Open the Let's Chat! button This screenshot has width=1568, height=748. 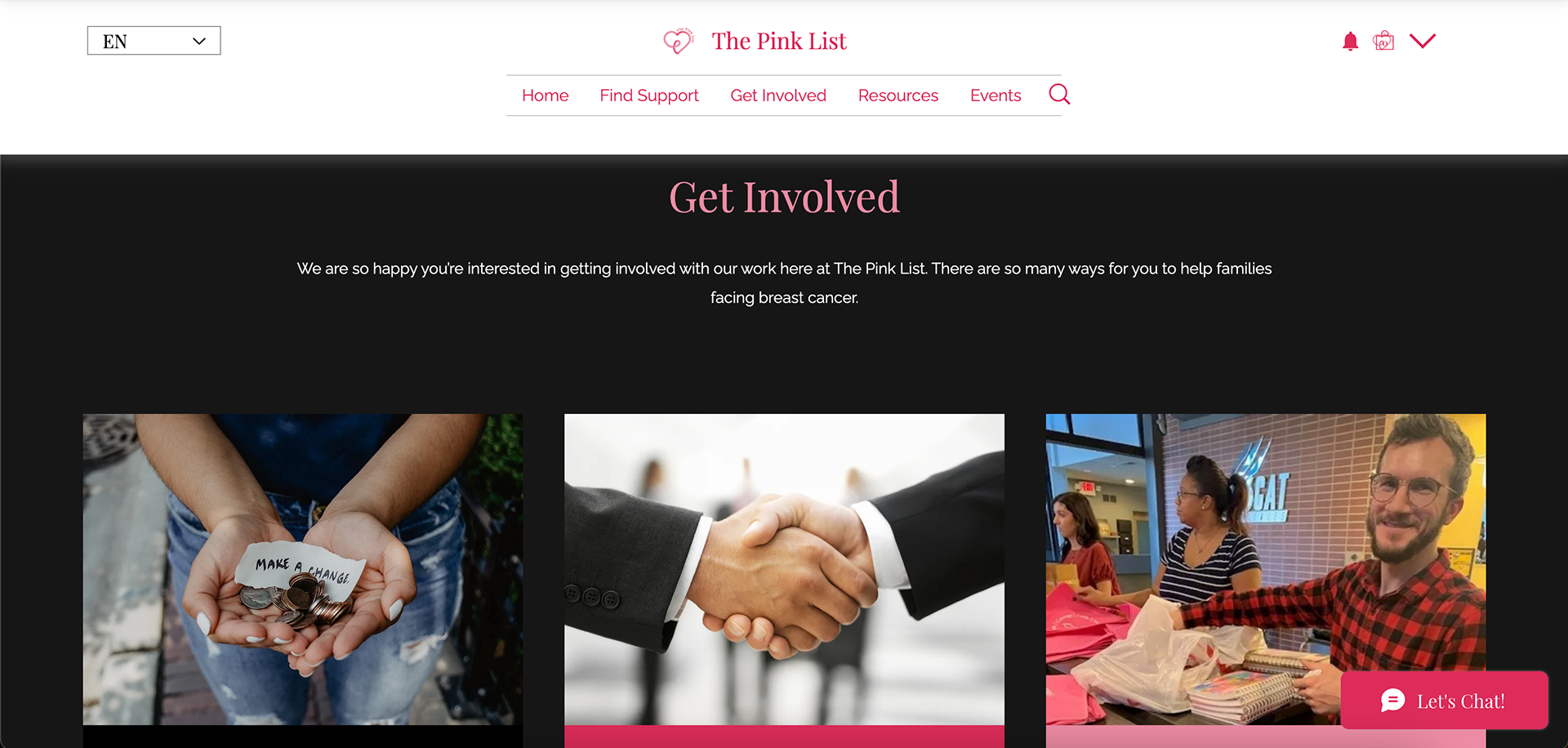point(1444,701)
